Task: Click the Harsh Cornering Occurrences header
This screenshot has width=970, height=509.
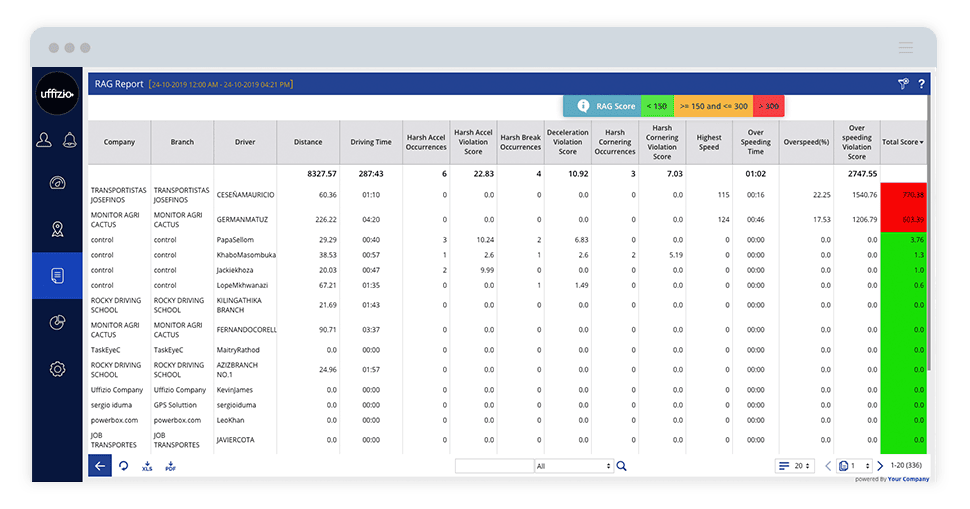Action: [615, 142]
